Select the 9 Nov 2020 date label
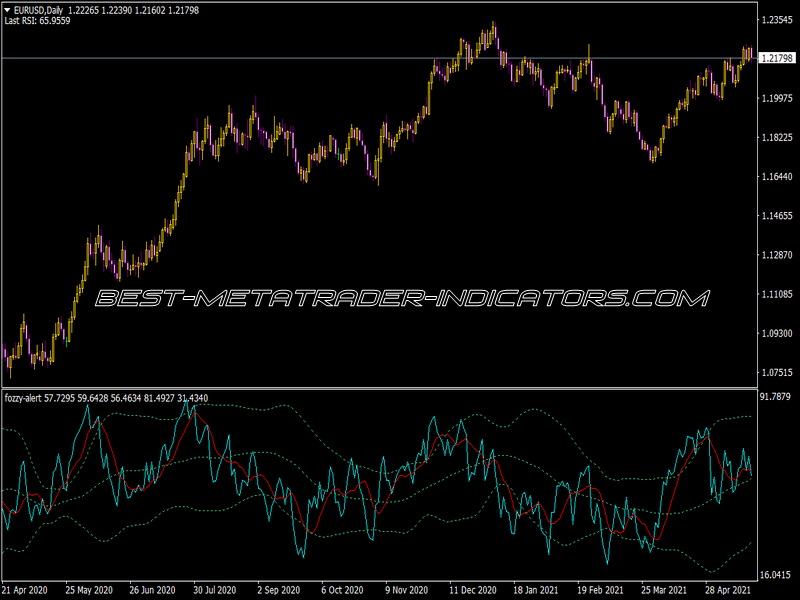The width and height of the screenshot is (800, 600). pyautogui.click(x=407, y=590)
